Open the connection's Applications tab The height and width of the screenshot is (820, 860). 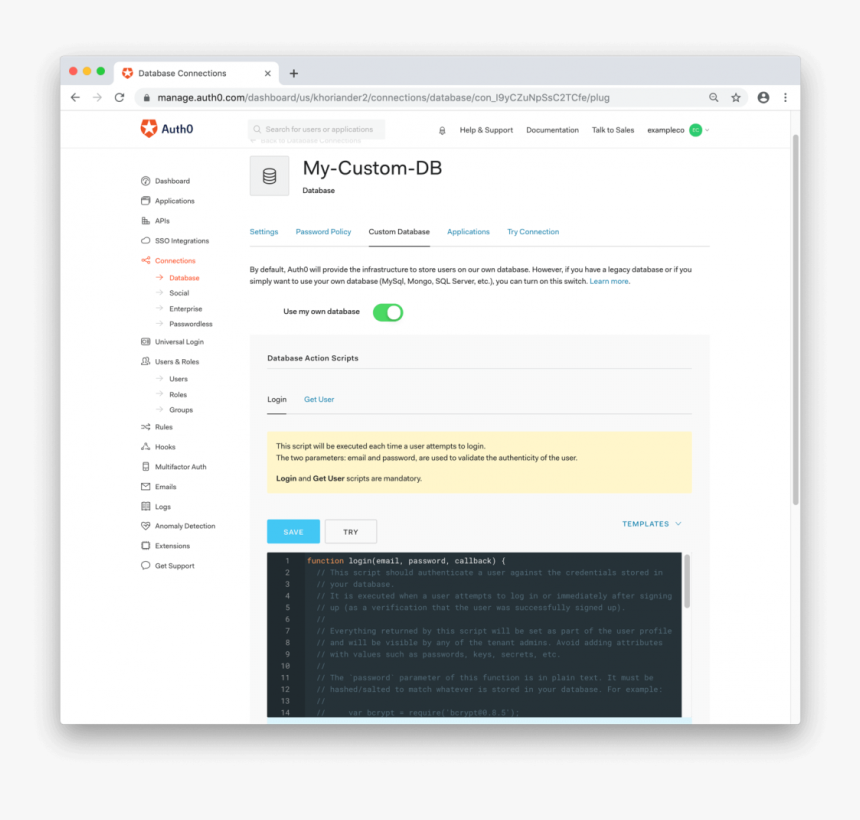[x=468, y=232]
